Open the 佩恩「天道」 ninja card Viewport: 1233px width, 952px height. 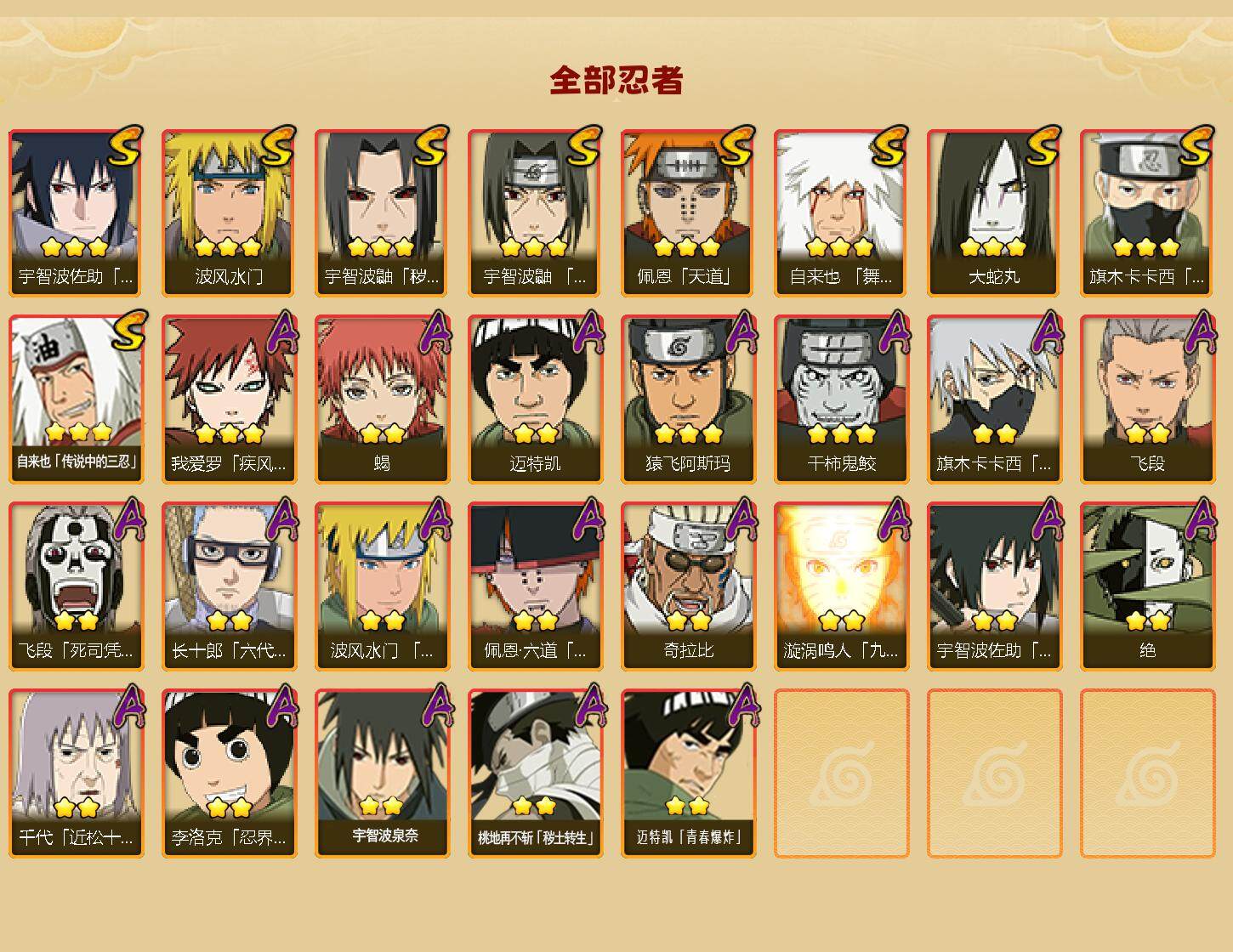(x=688, y=212)
